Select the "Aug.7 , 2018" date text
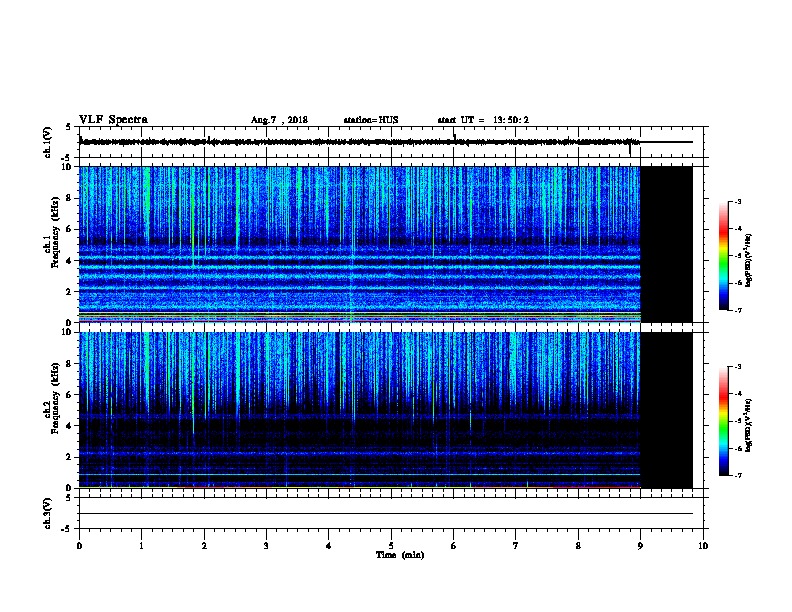This screenshot has width=792, height=612. click(279, 120)
